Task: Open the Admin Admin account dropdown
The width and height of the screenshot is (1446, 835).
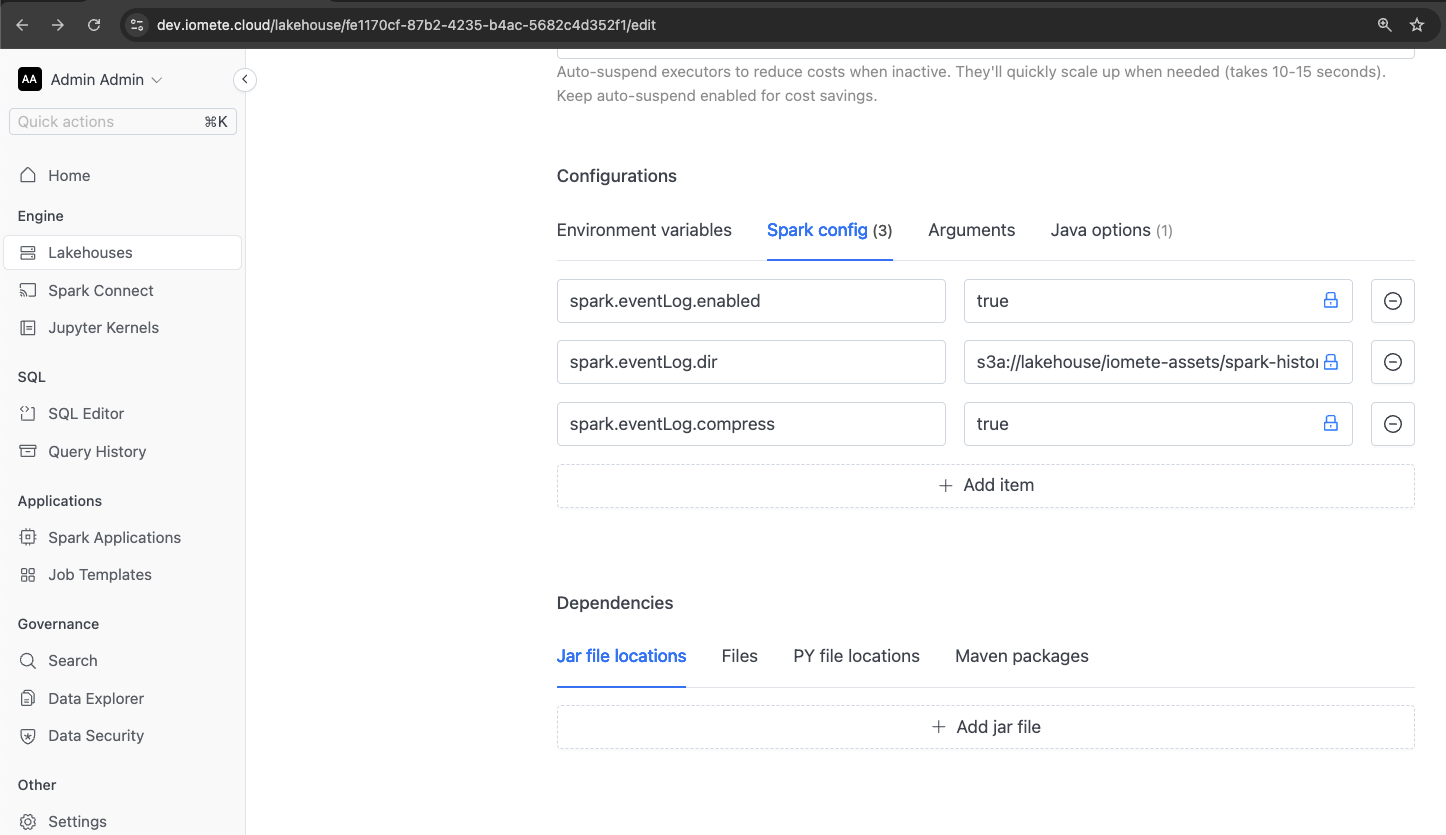Action: coord(107,79)
